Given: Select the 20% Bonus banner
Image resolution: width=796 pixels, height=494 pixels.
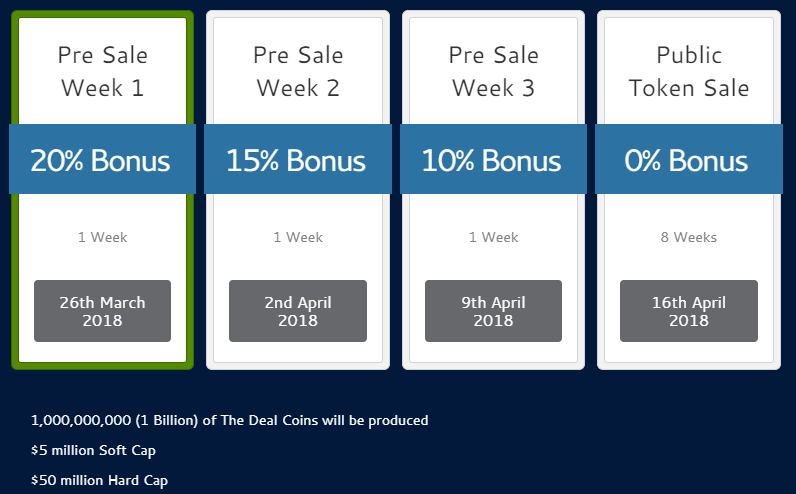Looking at the screenshot, I should coord(103,159).
